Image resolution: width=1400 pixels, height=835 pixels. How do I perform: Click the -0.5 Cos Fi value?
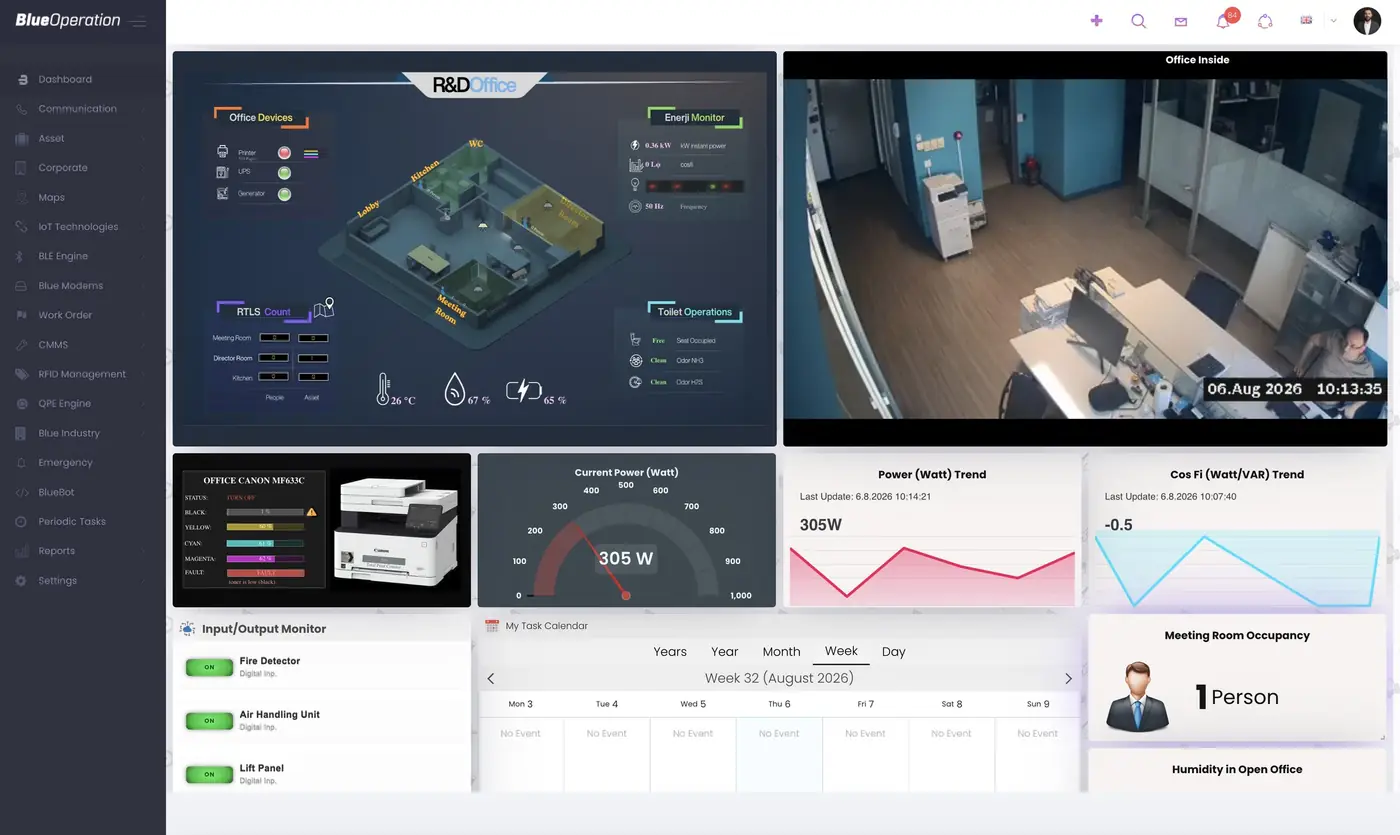point(1118,525)
